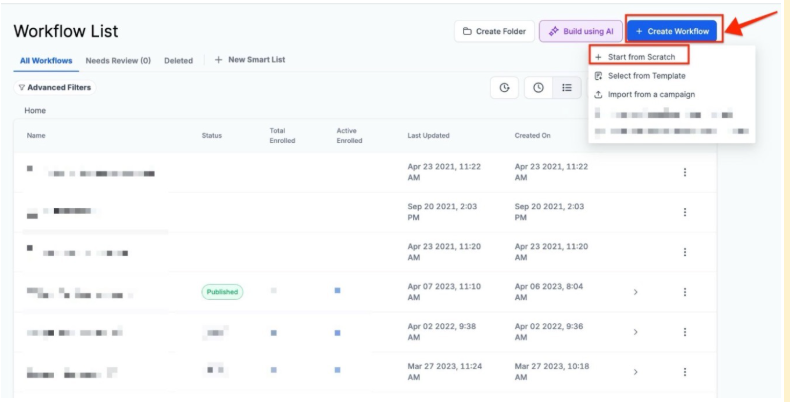Click the Create Workflow button
Viewport: 790px width, 402px height.
pyautogui.click(x=672, y=31)
